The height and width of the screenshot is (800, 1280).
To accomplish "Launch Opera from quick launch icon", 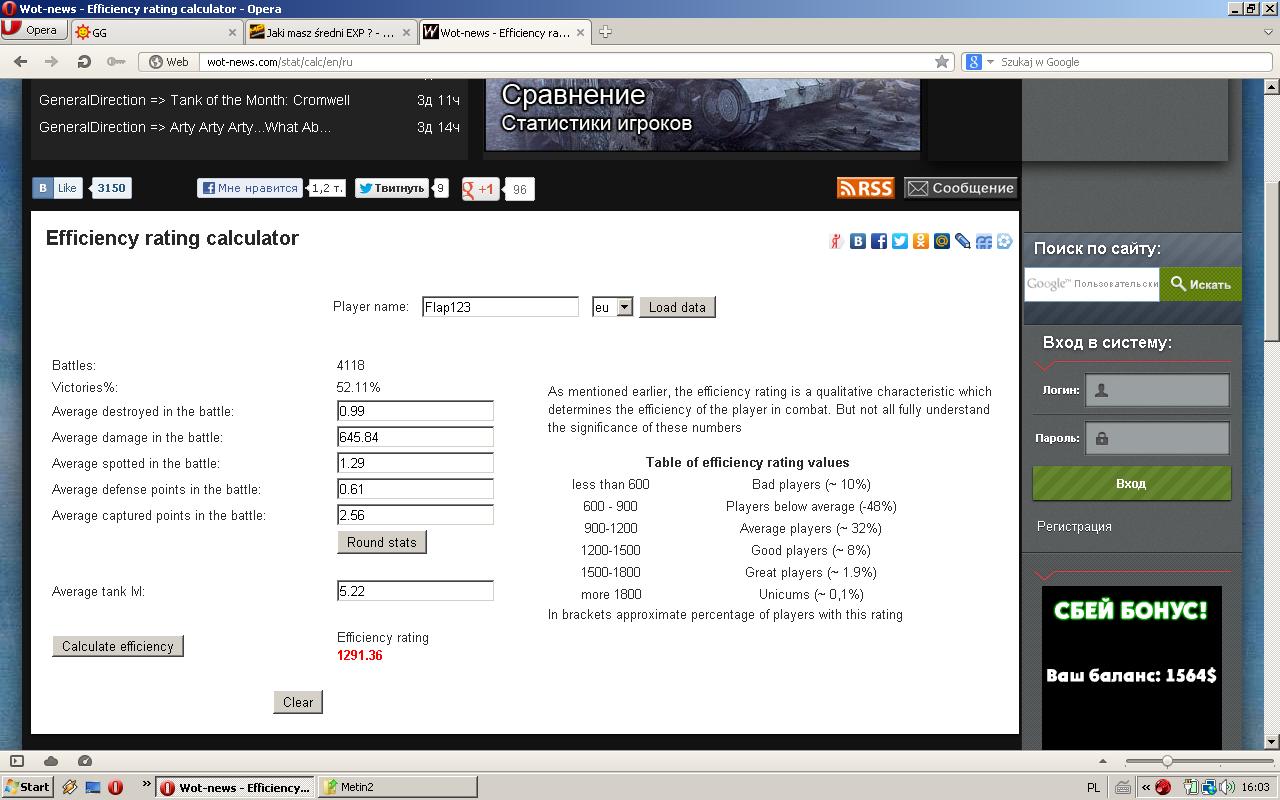I will coord(116,787).
